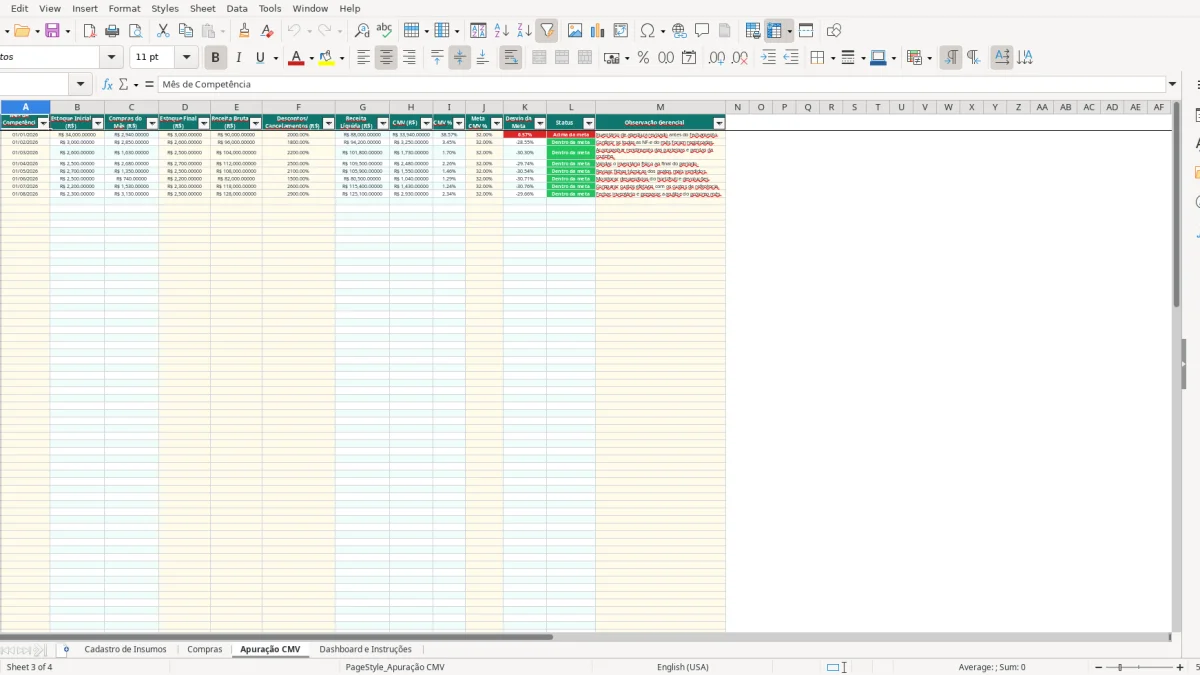This screenshot has height=675, width=1200.
Task: Switch to Dashboard e Instruções sheet tab
Action: tap(365, 649)
